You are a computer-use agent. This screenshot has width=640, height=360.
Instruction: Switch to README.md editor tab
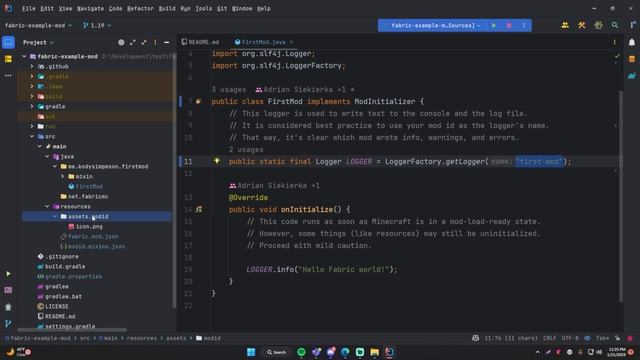(200, 42)
